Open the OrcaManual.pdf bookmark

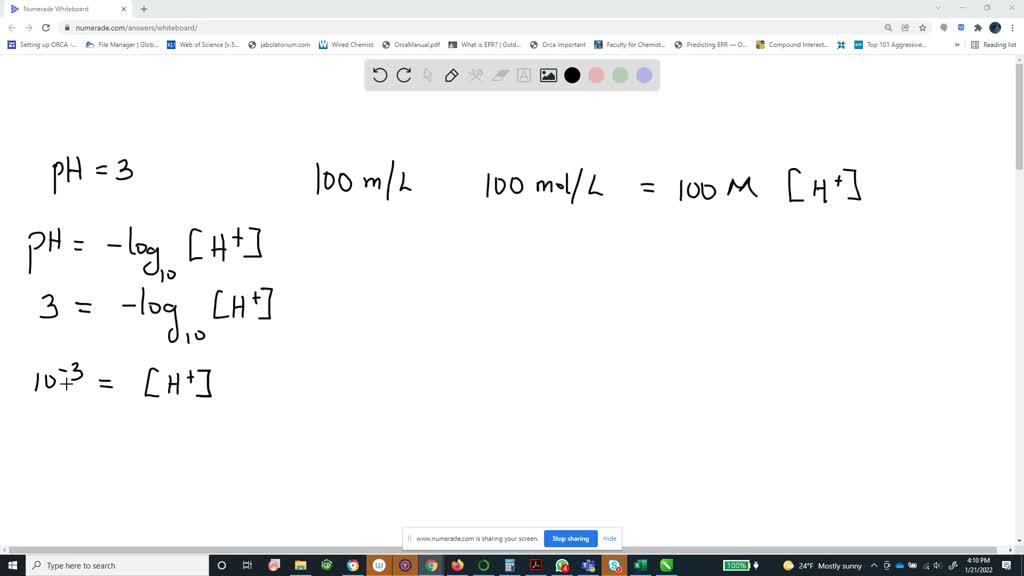point(410,44)
